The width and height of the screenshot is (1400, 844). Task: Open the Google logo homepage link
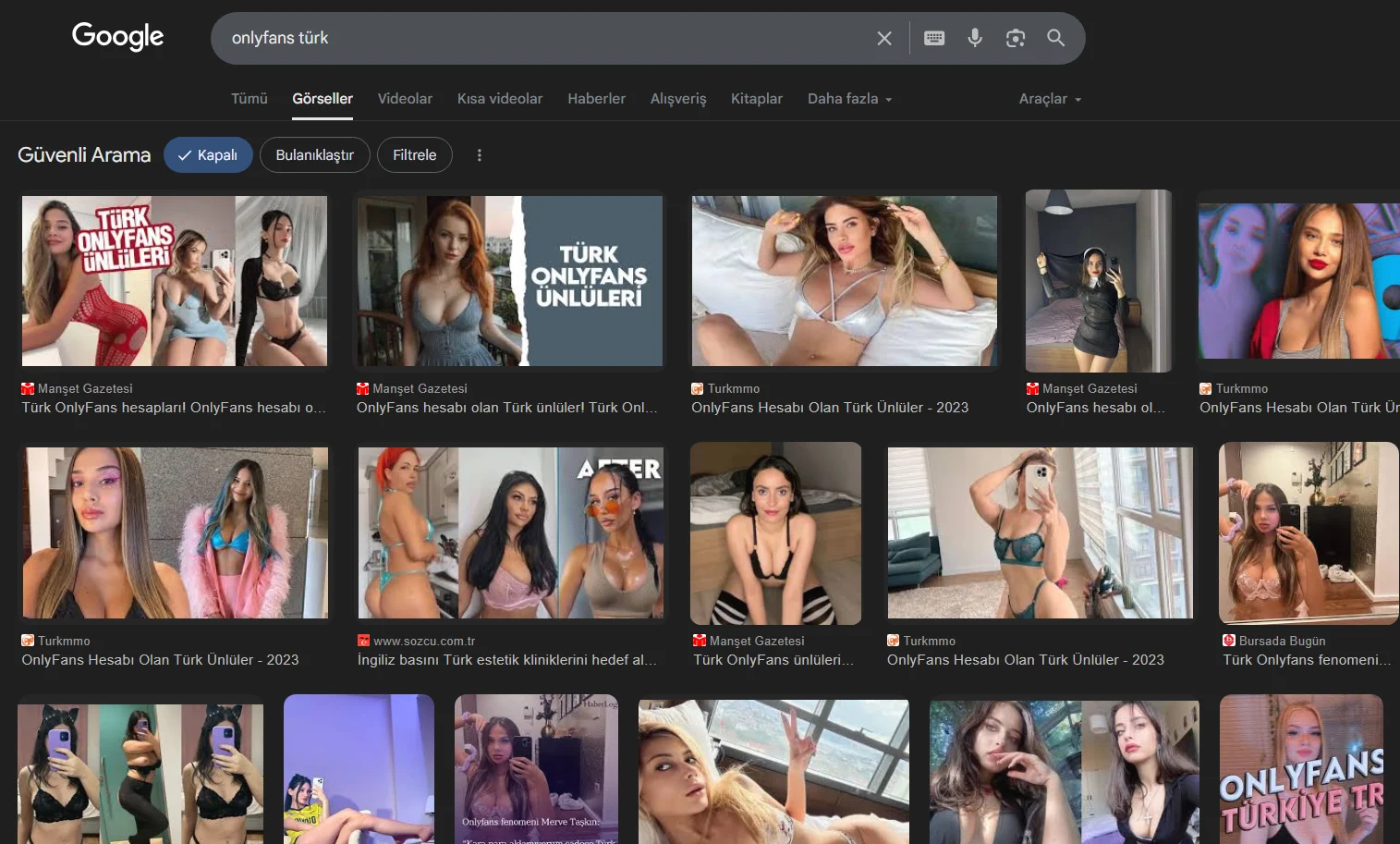117,37
